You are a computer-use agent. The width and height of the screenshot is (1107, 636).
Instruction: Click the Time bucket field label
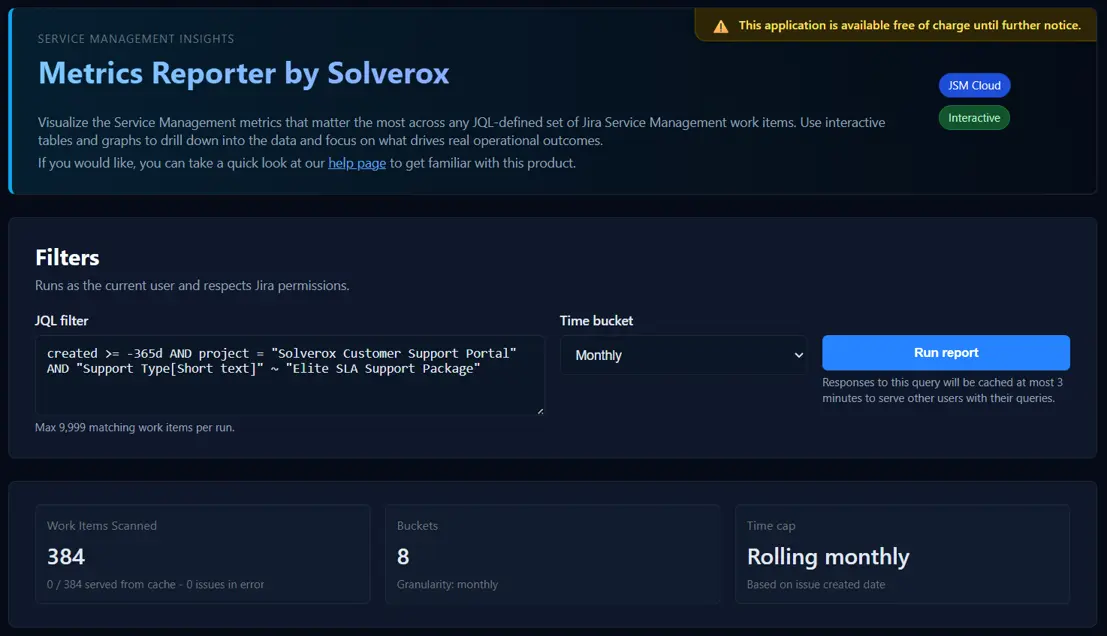(x=596, y=321)
